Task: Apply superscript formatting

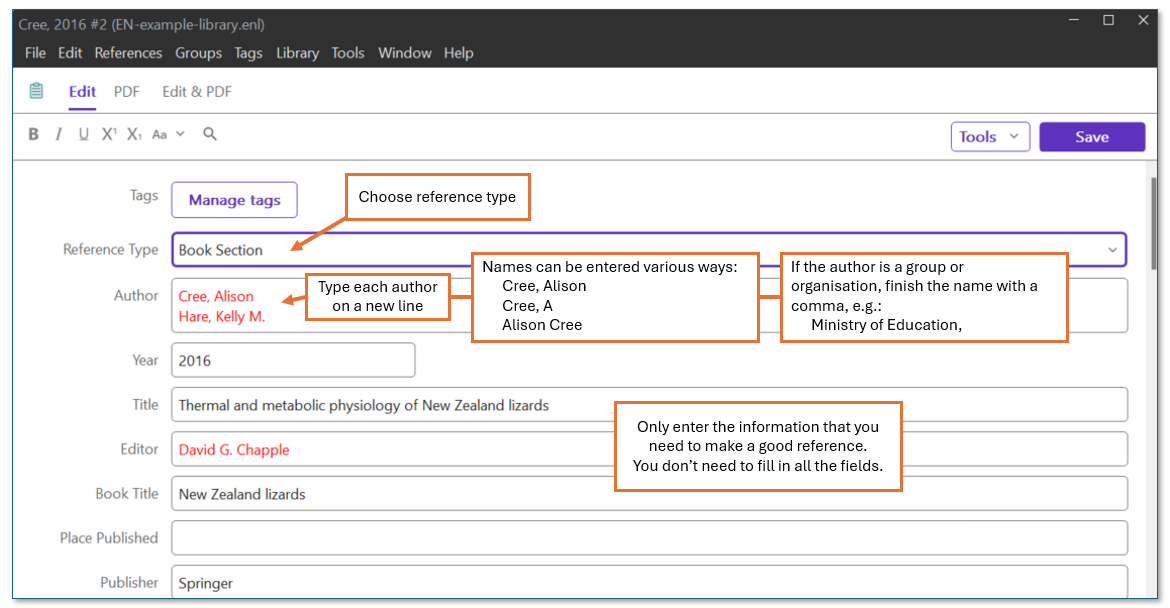Action: pyautogui.click(x=108, y=133)
